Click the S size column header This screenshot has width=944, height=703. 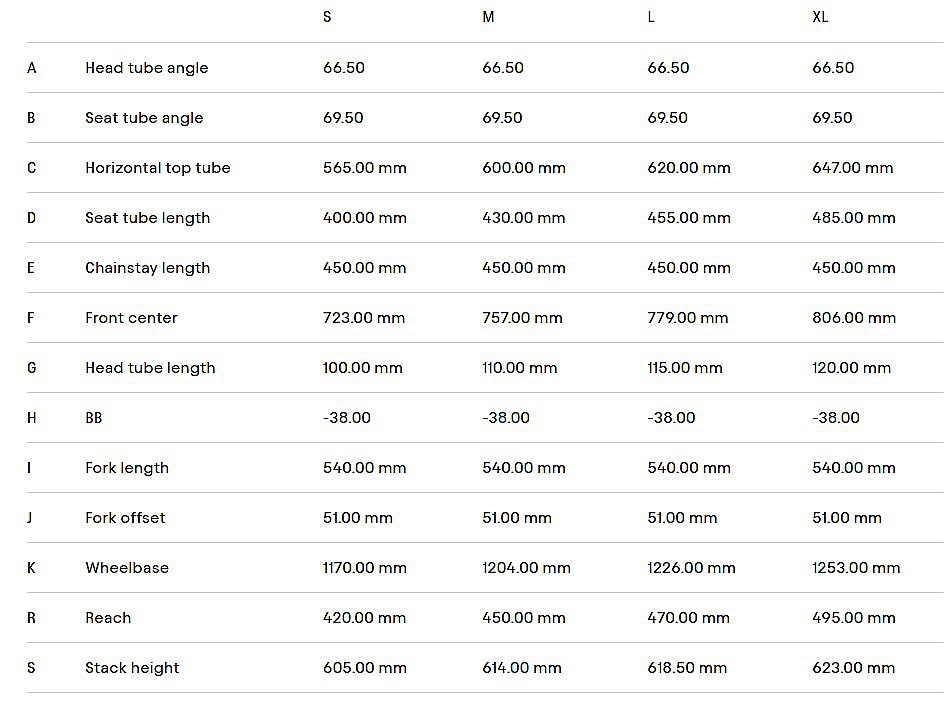point(328,18)
